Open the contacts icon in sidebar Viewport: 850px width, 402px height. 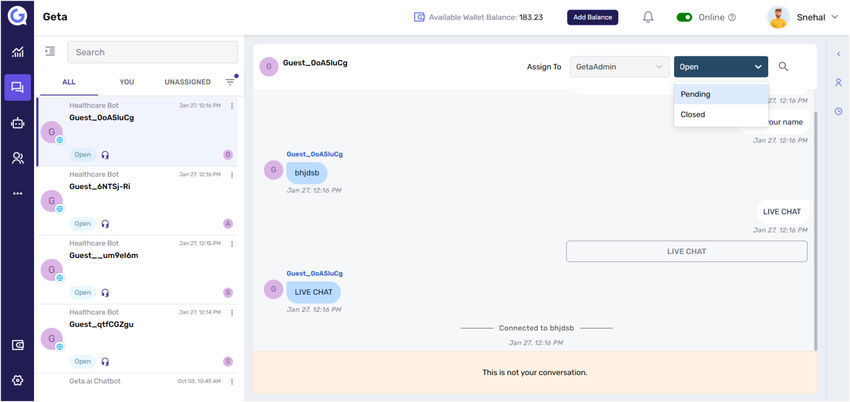tap(17, 158)
